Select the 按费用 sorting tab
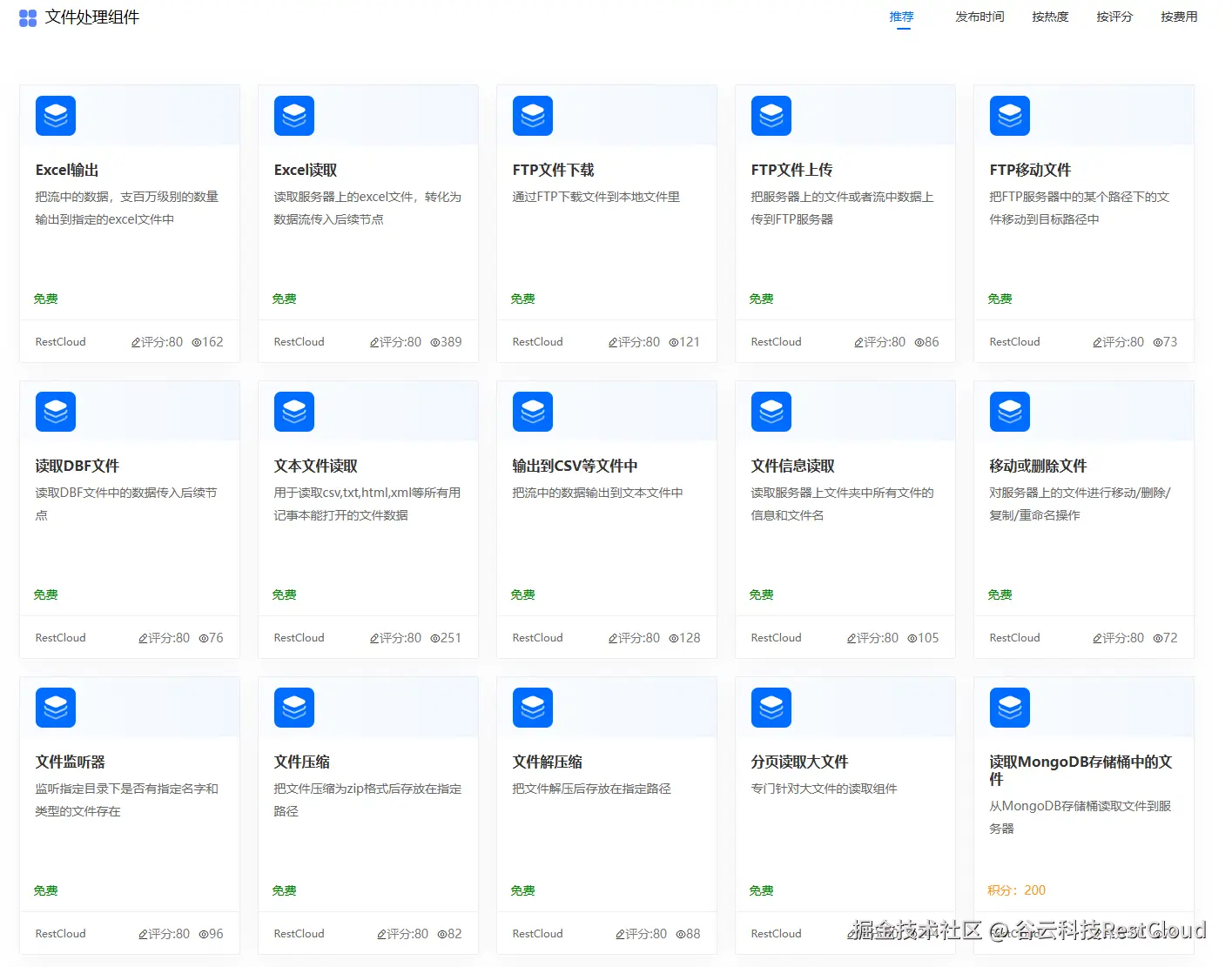1232x967 pixels. point(1178,17)
